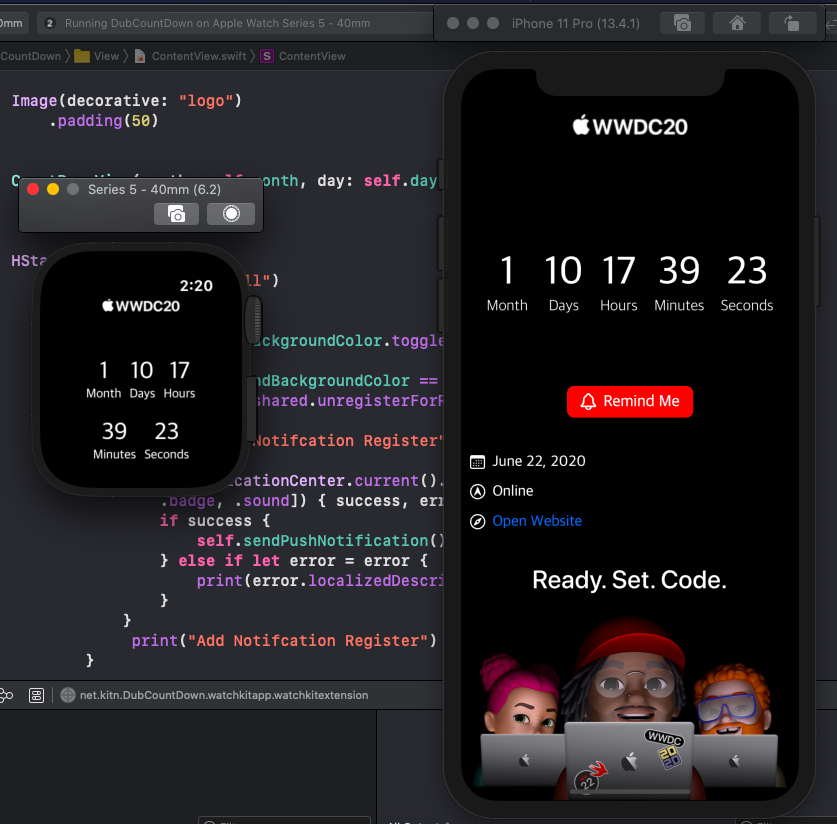This screenshot has height=824, width=837.
Task: Capture screenshot in Series 5 watch simulator
Action: tap(176, 214)
